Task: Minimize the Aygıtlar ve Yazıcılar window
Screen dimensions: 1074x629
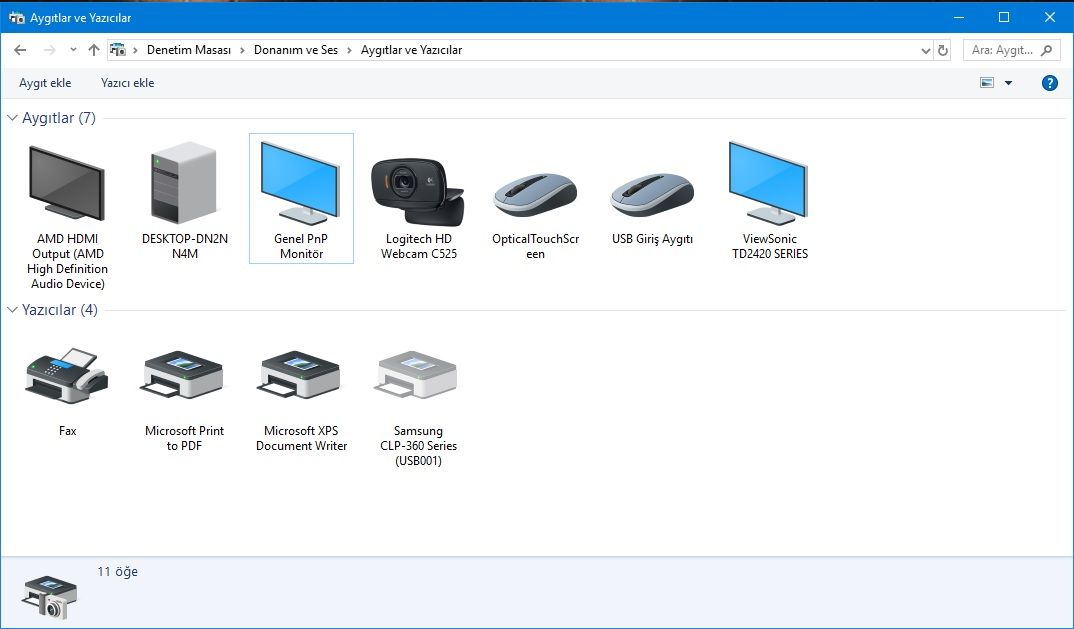Action: 959,17
